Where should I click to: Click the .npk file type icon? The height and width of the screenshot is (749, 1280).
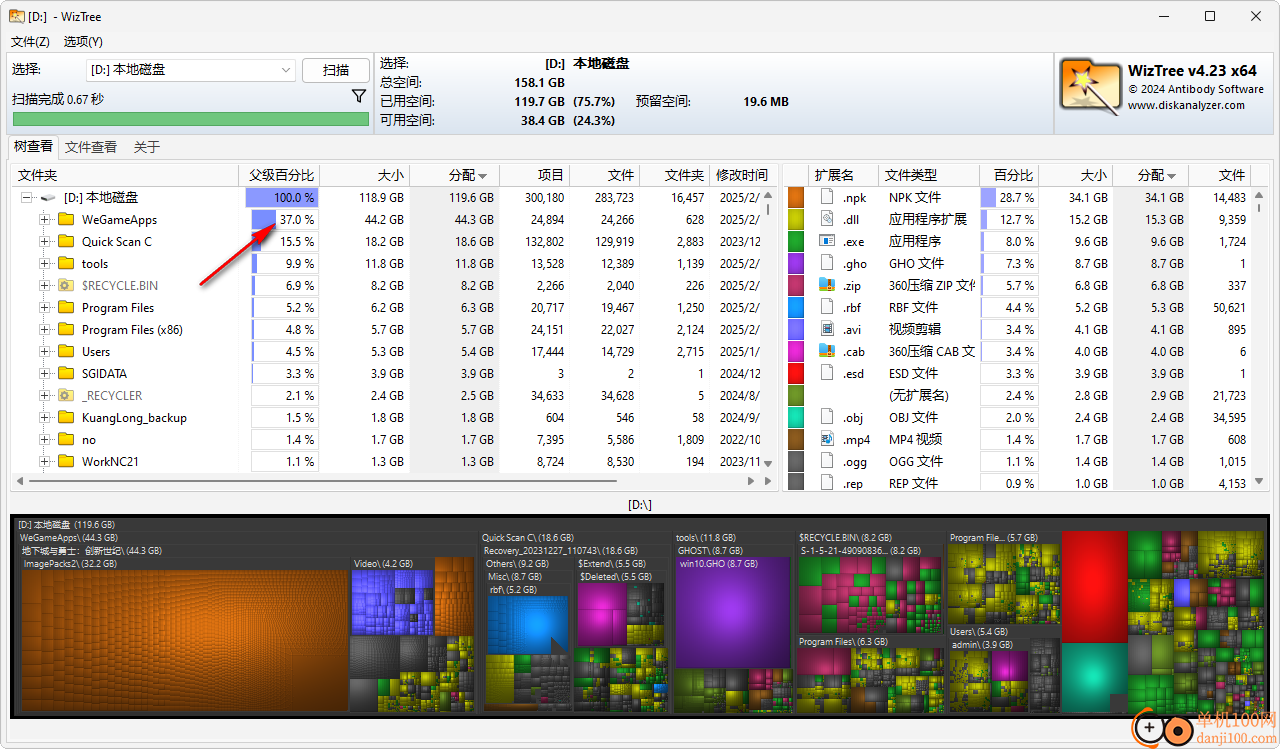click(x=827, y=197)
